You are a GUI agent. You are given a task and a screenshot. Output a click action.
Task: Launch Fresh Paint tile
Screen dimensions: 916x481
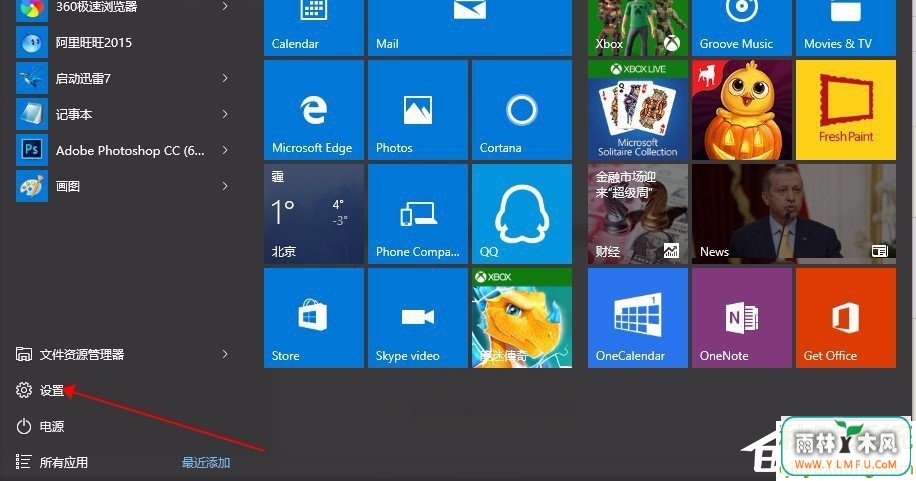[845, 110]
